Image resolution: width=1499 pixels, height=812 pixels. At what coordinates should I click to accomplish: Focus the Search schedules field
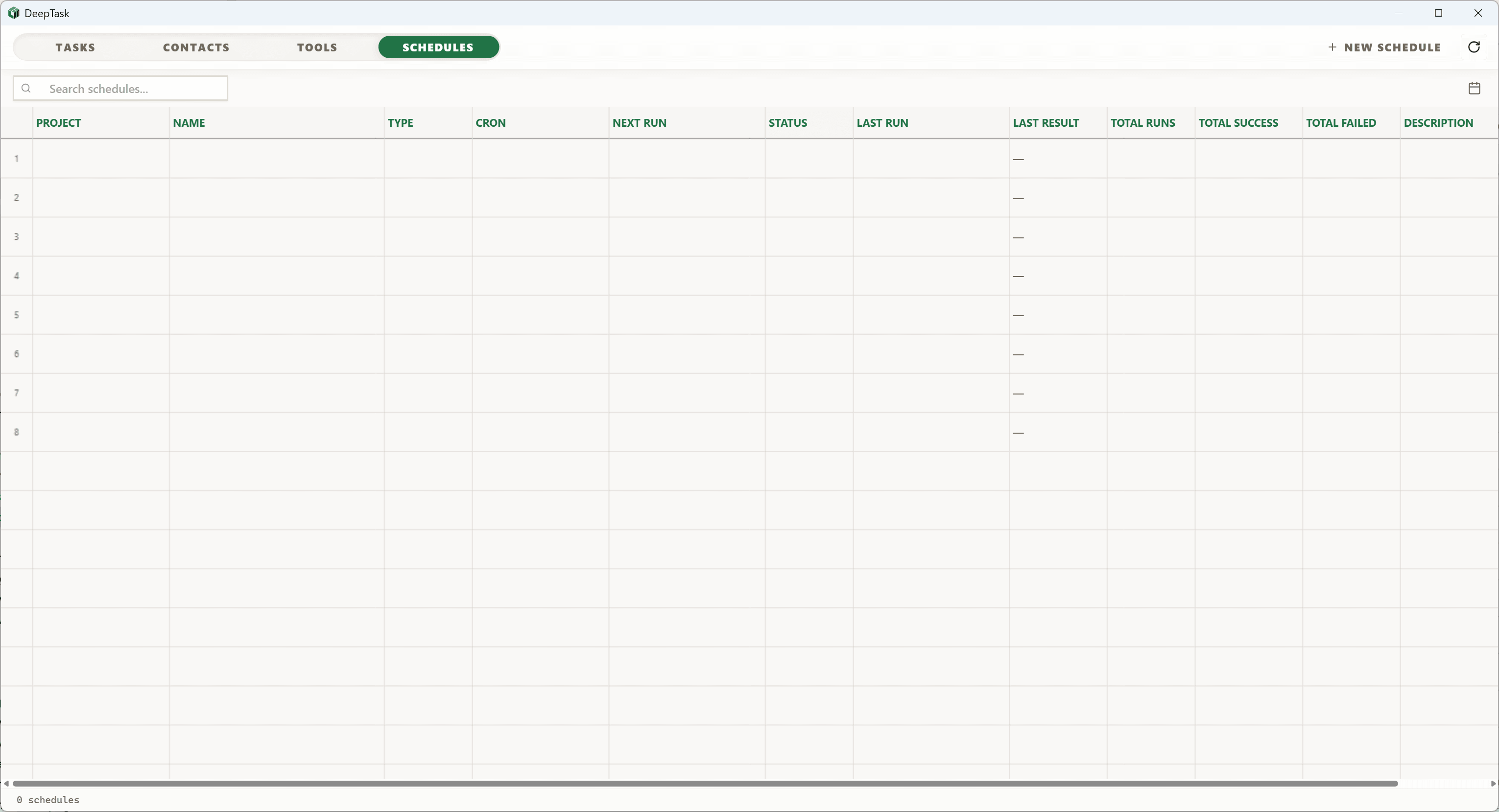[x=134, y=89]
